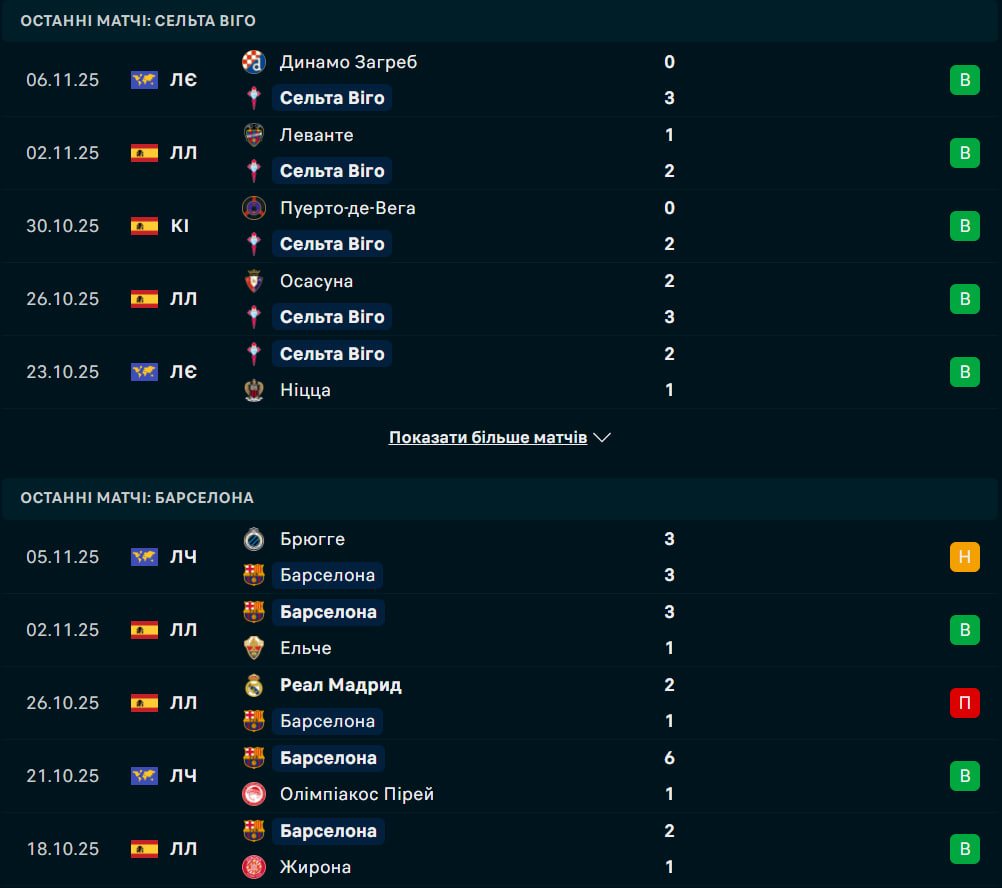Image resolution: width=1002 pixels, height=888 pixels.
Task: Click the Puerto de Vega crest
Action: point(254,208)
